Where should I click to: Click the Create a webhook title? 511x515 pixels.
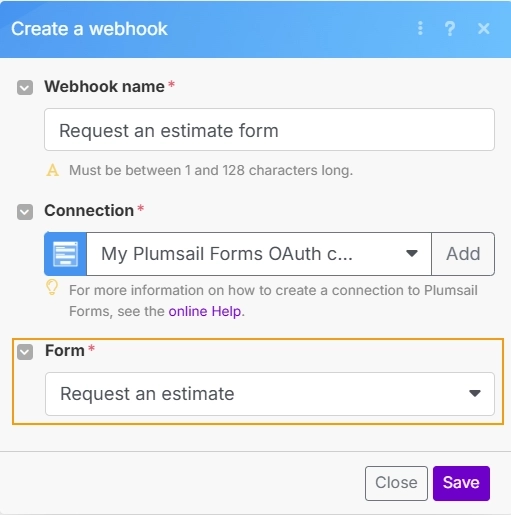coord(89,29)
